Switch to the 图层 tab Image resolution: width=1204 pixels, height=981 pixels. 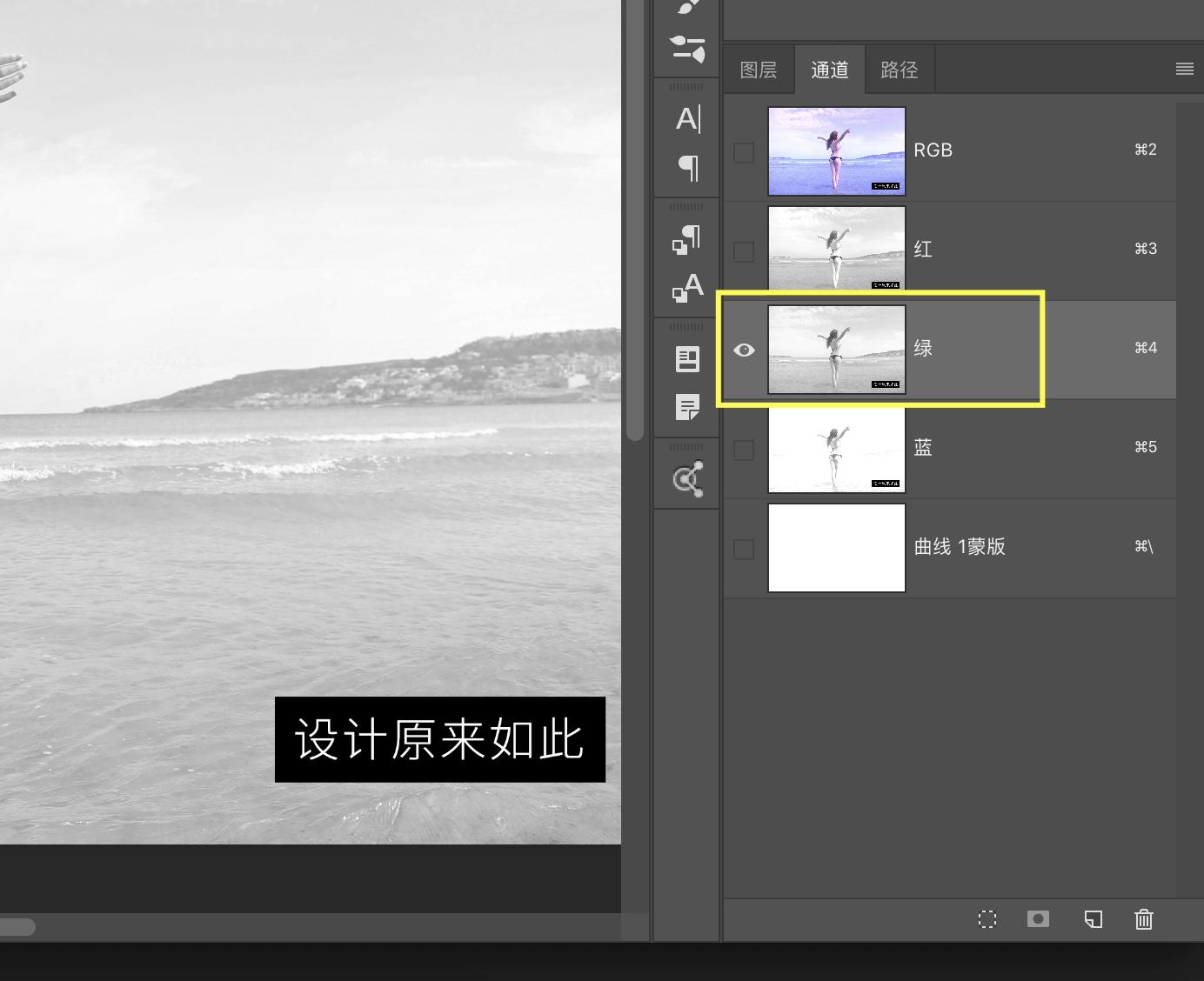758,70
